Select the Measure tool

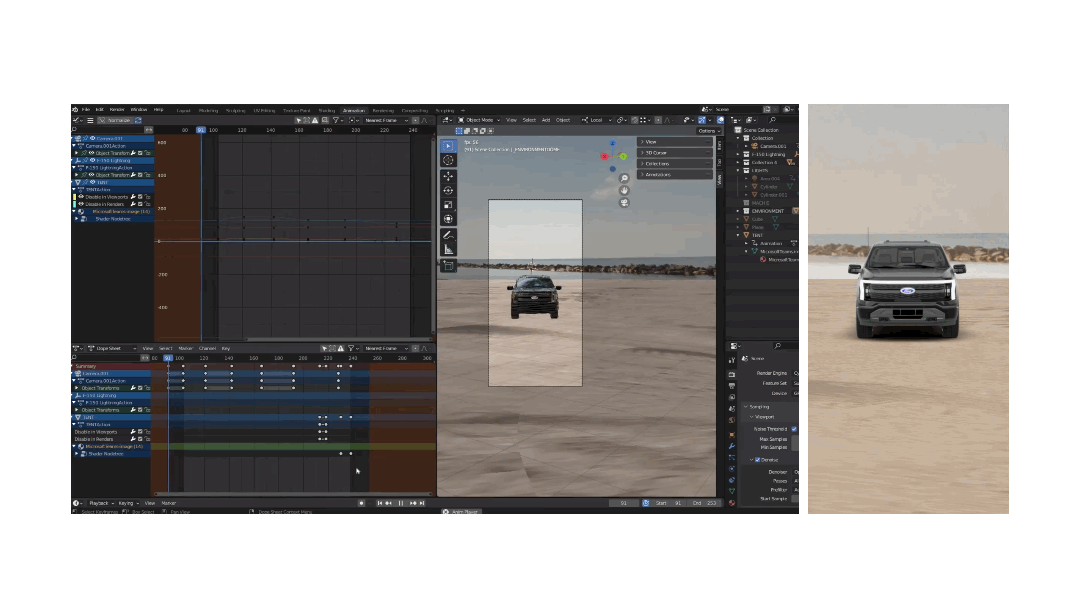point(448,249)
